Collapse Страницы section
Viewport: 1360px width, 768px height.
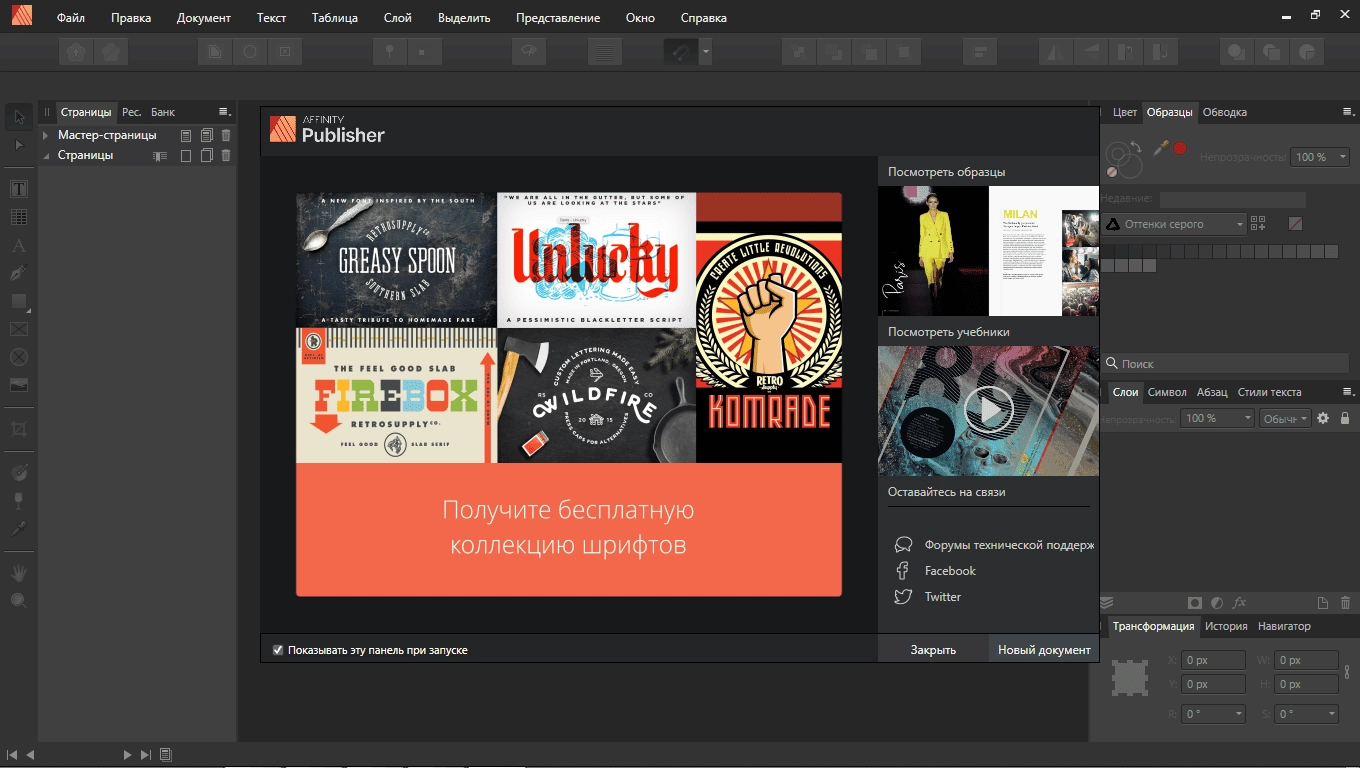click(x=46, y=155)
